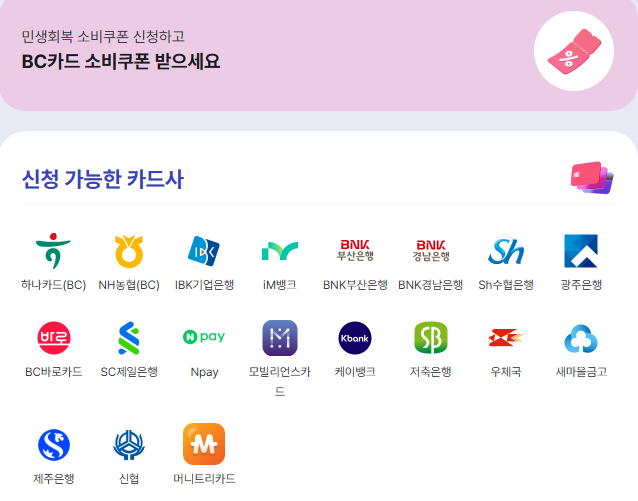Select the 신협 logo
This screenshot has height=501, width=638.
click(129, 445)
